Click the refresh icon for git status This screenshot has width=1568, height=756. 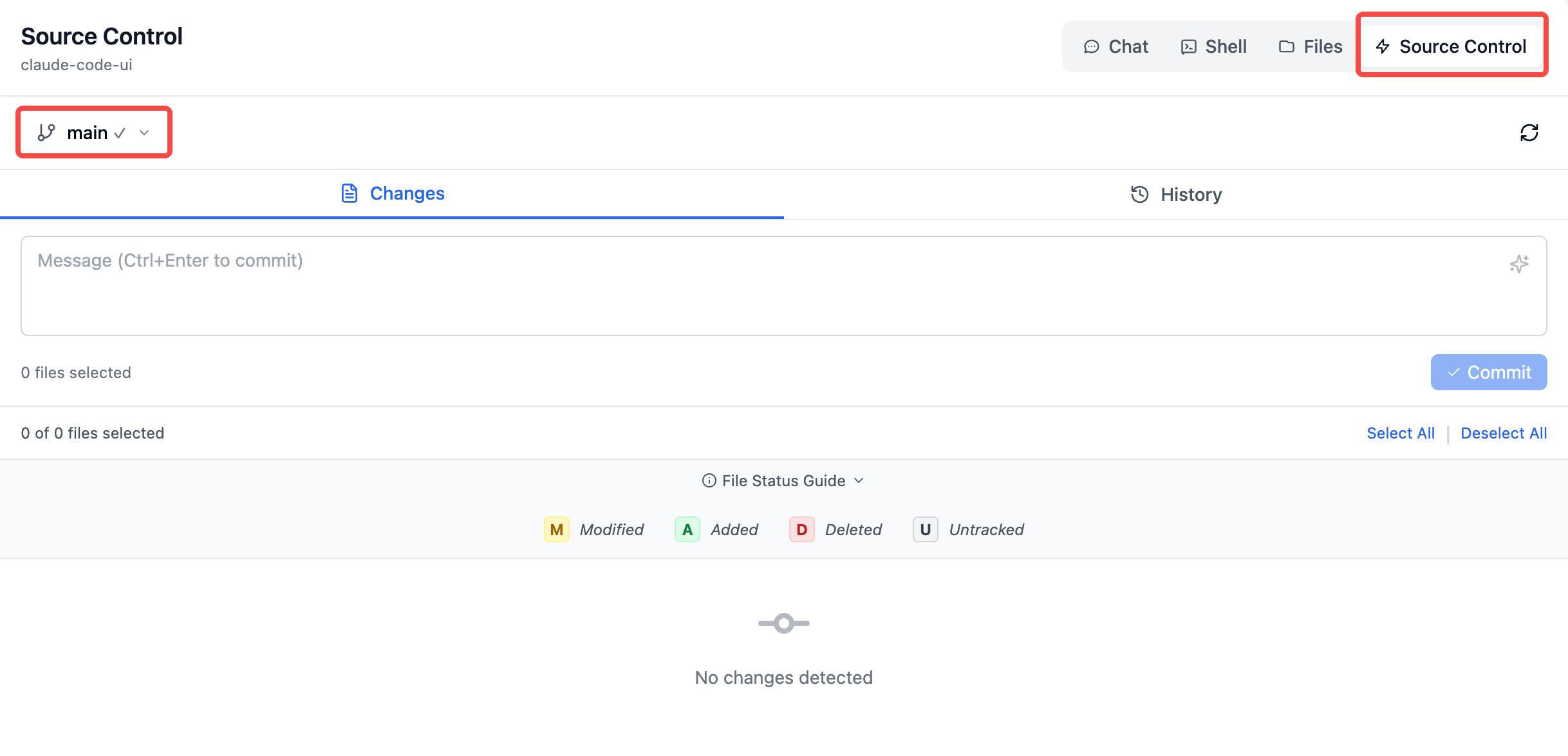pos(1529,133)
